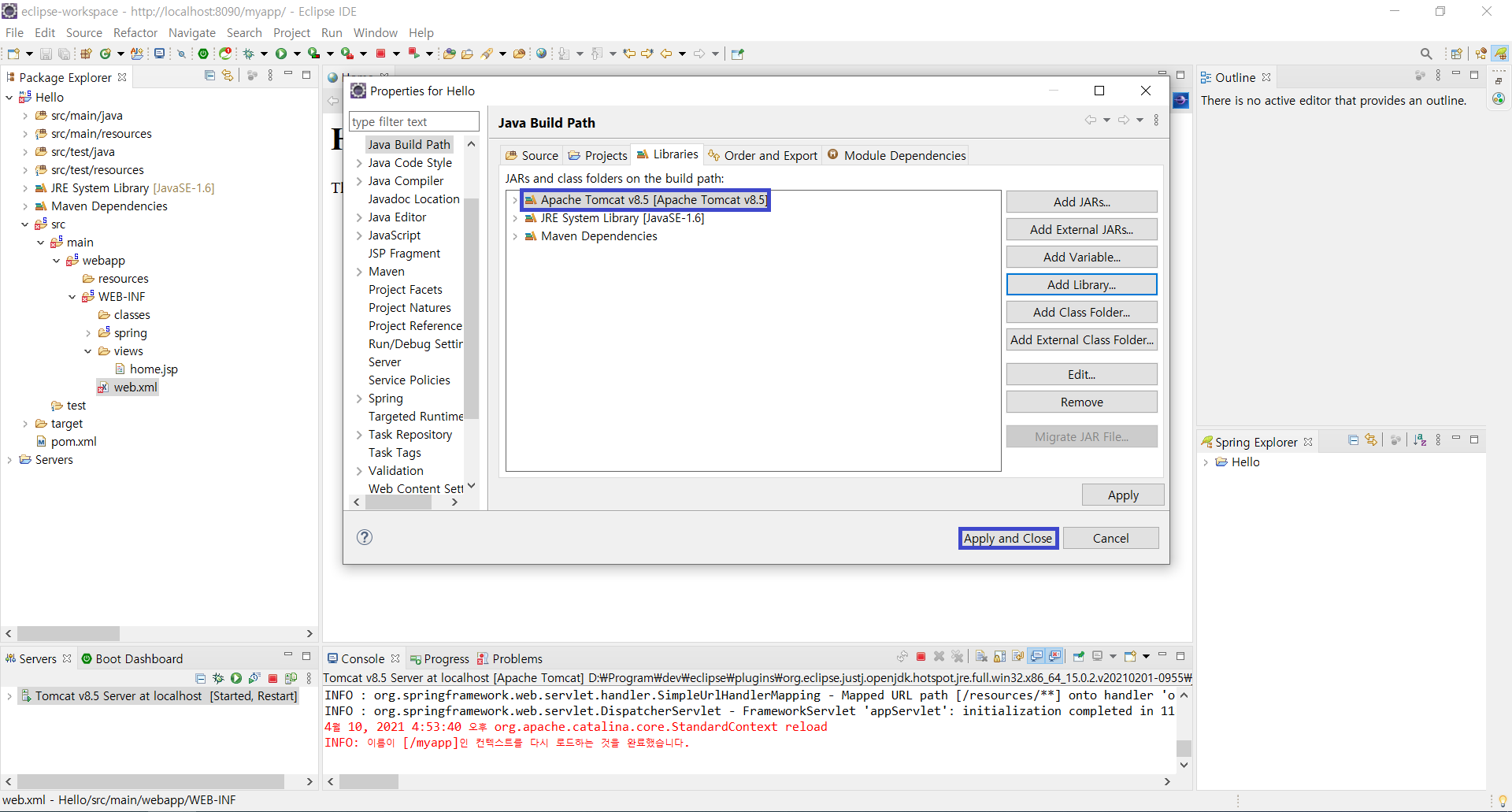
Task: Click the Search magnifier icon in top right
Action: coord(1426,54)
